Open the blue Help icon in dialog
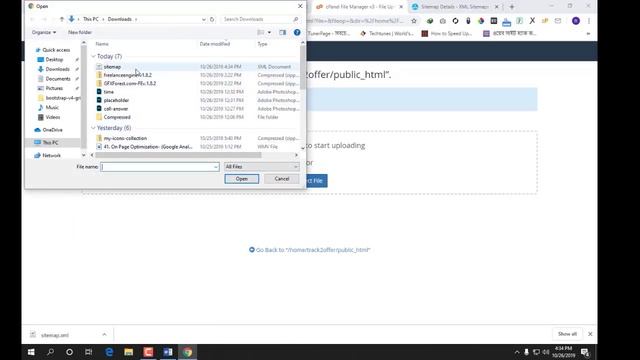 tap(297, 32)
